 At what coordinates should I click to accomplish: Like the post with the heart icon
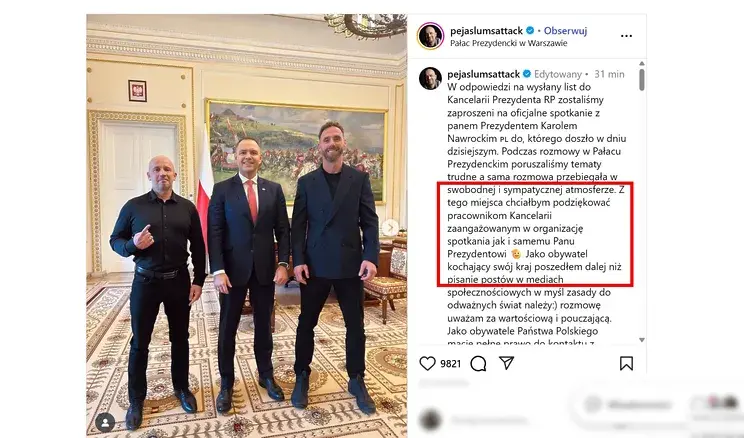tap(428, 363)
